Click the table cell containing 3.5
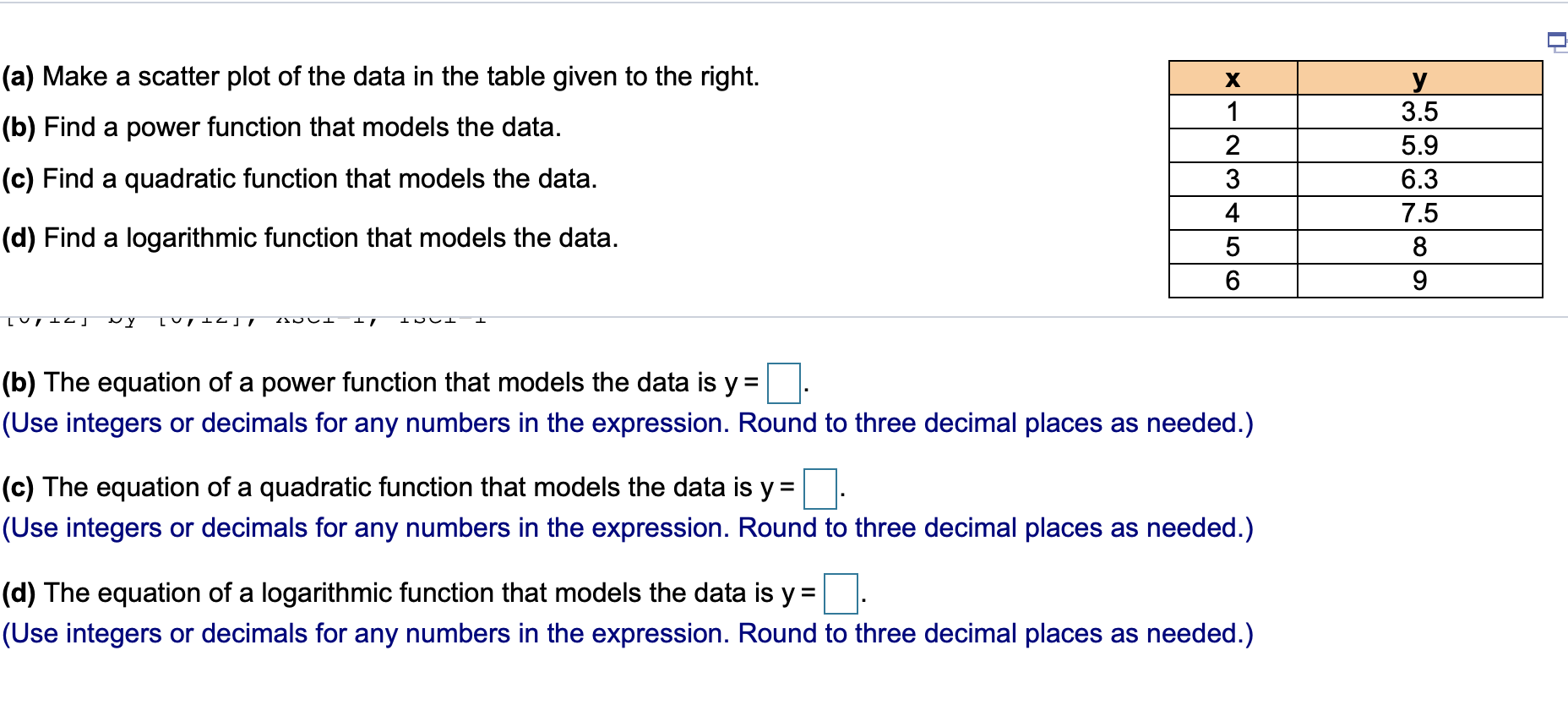 click(1420, 111)
